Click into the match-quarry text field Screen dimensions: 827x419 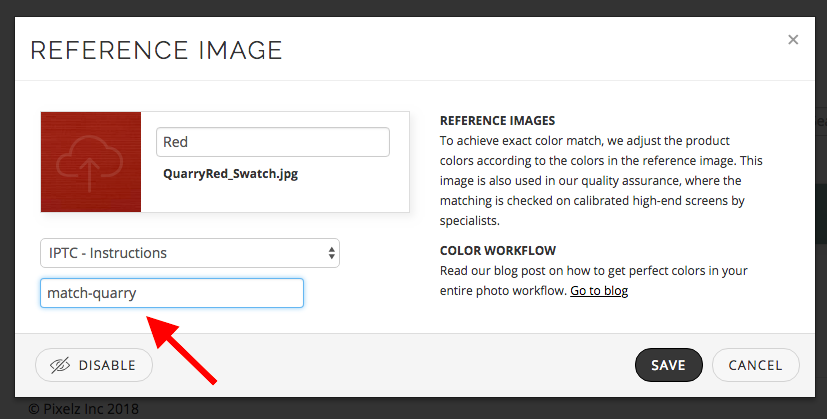(x=171, y=293)
